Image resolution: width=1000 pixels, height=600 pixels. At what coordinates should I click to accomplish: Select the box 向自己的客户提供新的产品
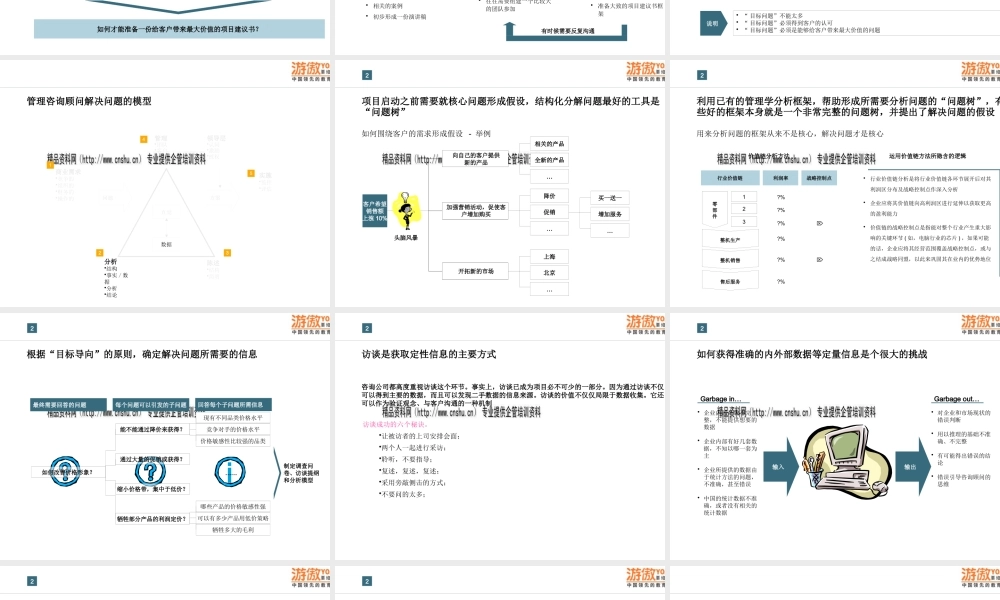pyautogui.click(x=475, y=159)
